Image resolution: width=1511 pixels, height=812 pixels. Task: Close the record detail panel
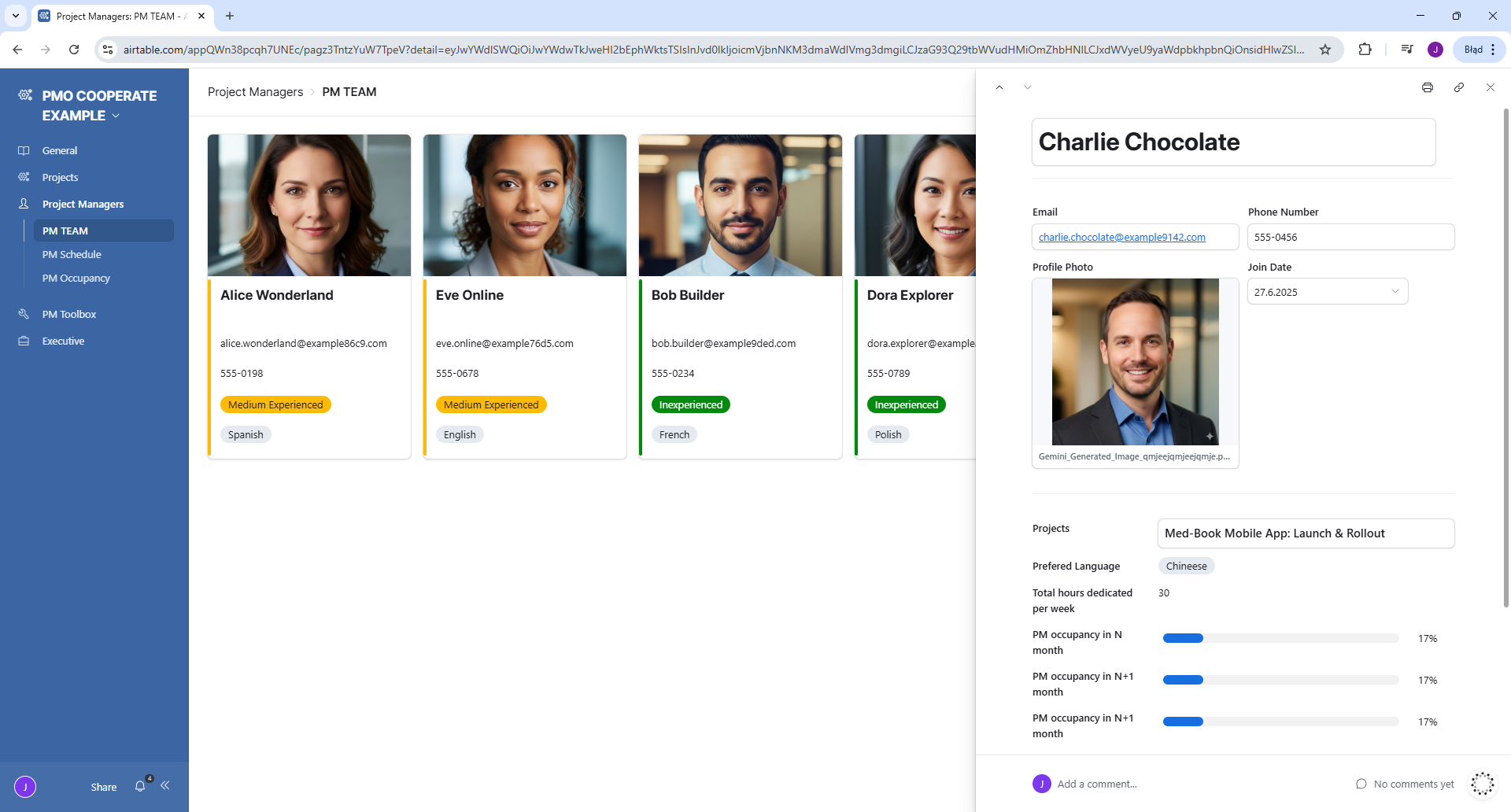tap(1490, 87)
